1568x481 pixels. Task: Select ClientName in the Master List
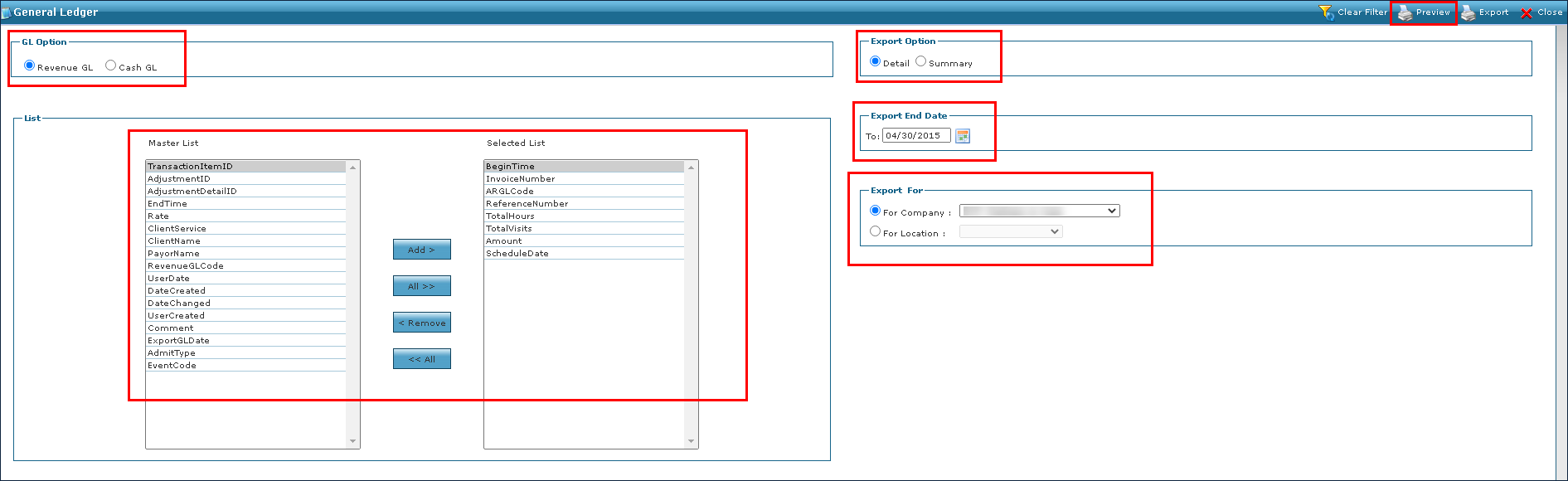pos(174,241)
